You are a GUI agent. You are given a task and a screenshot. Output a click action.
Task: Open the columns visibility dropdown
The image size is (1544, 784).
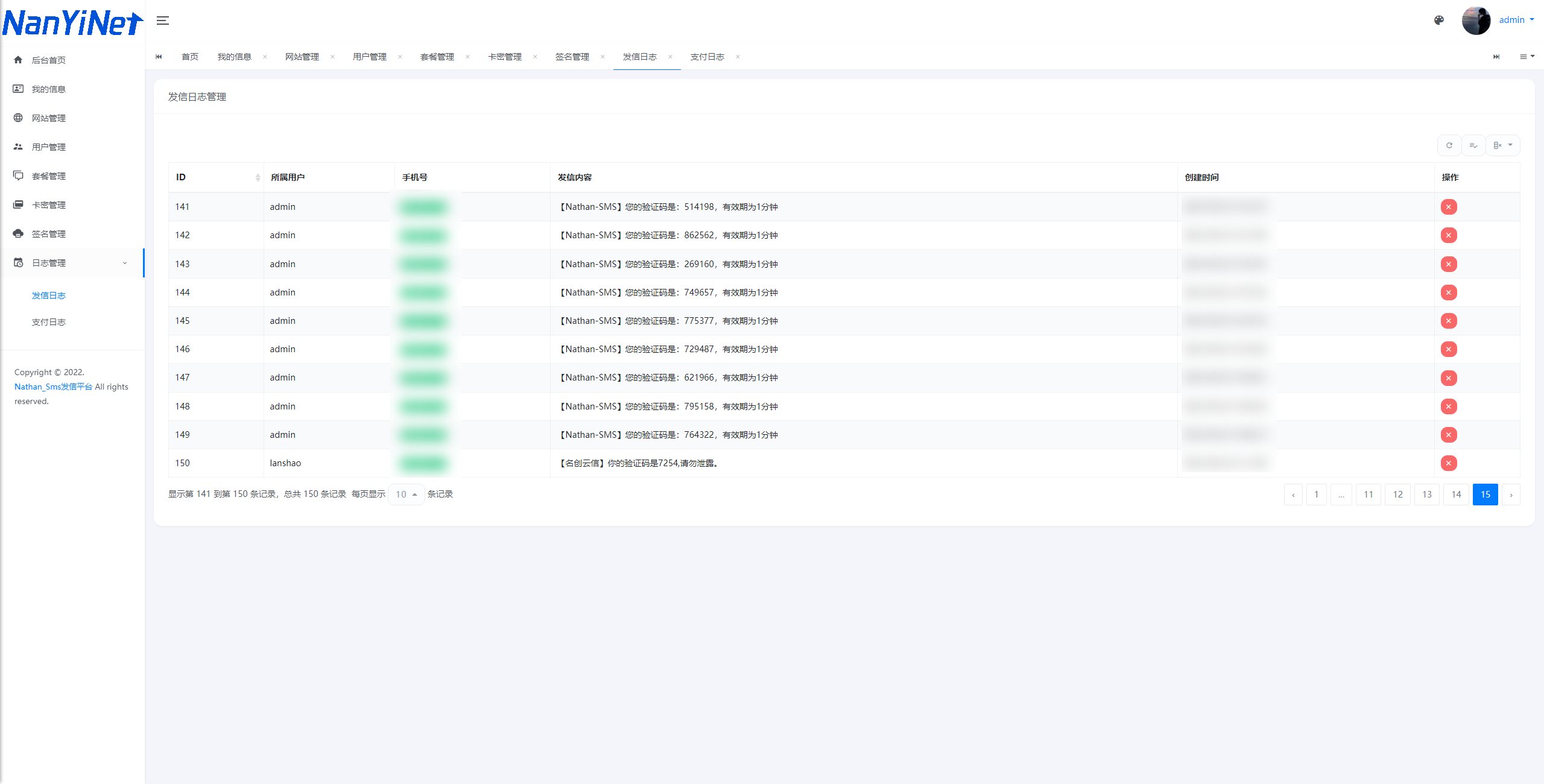point(1502,145)
